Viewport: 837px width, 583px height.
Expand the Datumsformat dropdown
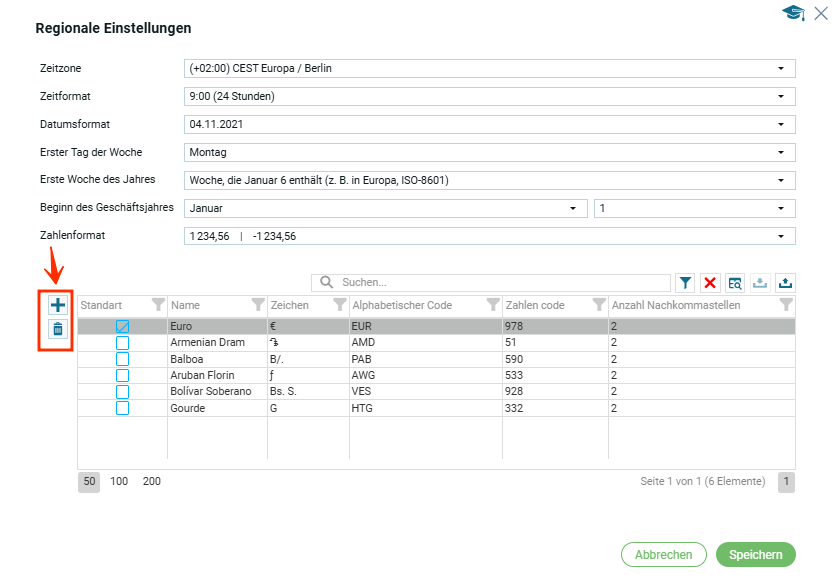click(x=780, y=125)
